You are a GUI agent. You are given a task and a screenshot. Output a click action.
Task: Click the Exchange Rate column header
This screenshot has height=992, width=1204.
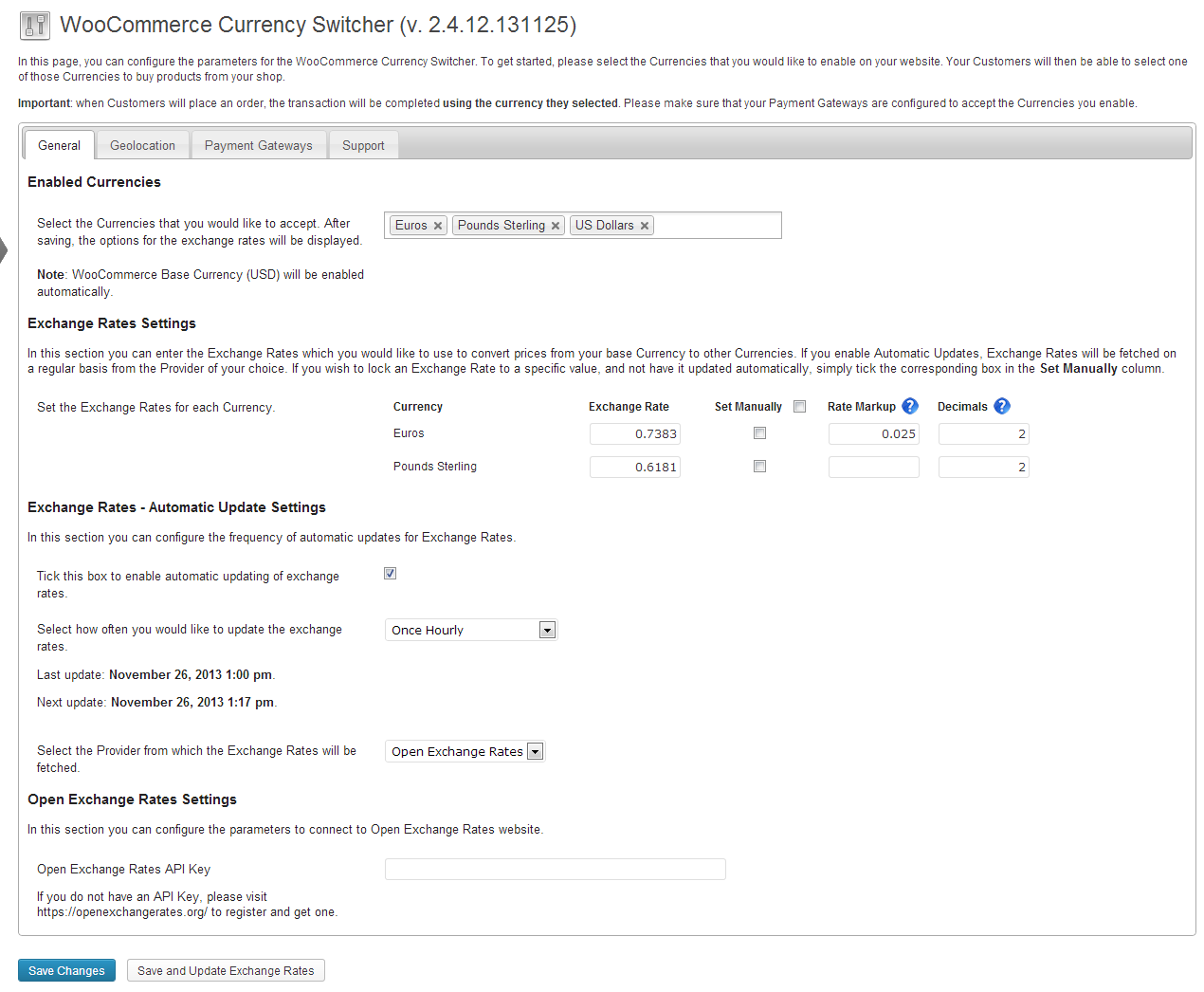pyautogui.click(x=629, y=407)
